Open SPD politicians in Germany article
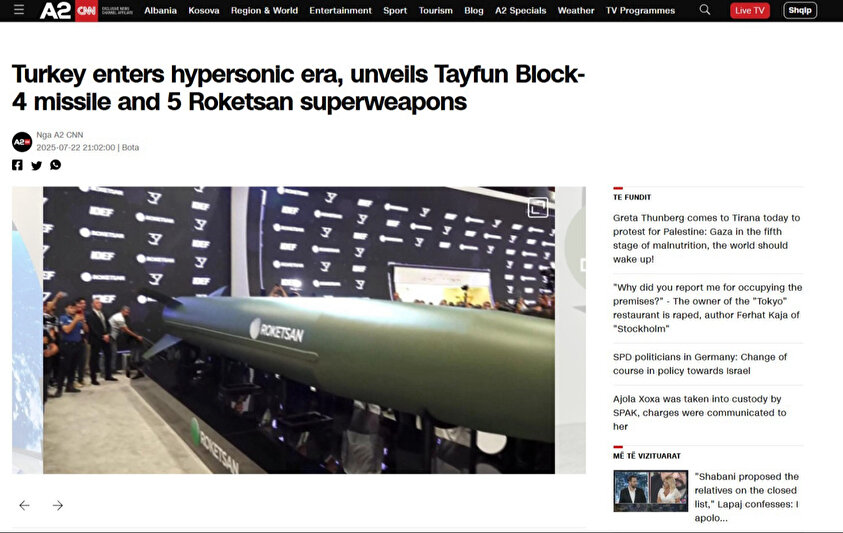 (699, 364)
